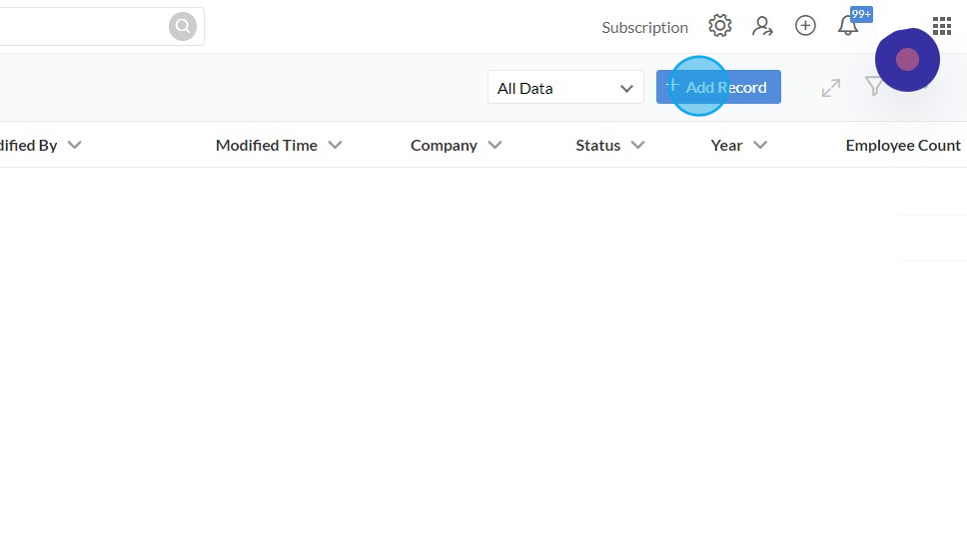Screen dimensions: 967x539
Task: Expand the Modified By column chevron
Action: click(x=75, y=145)
